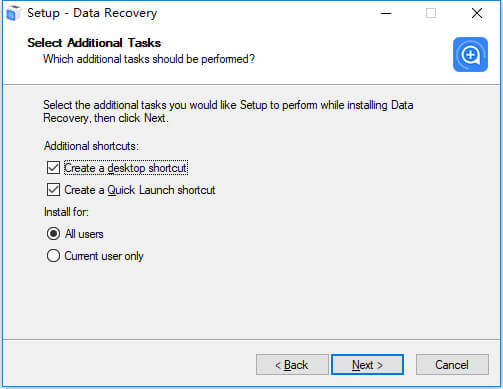Uncheck the Quick Launch shortcut checkbox

point(53,190)
